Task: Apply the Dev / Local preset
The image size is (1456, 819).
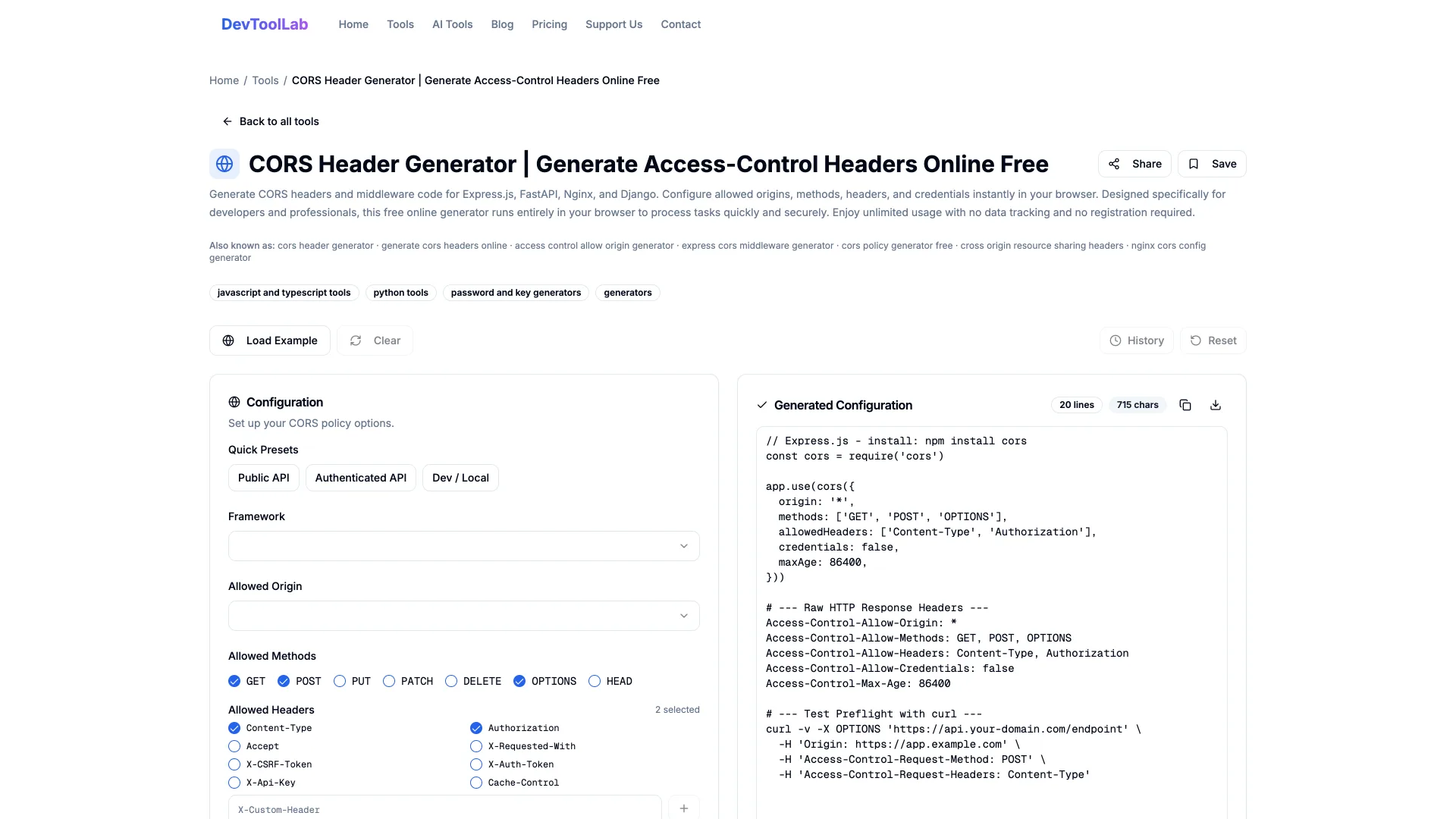Action: point(460,478)
